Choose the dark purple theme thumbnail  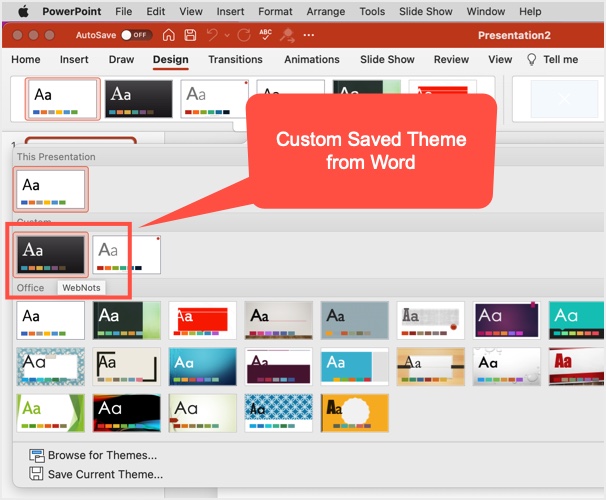[x=506, y=321]
